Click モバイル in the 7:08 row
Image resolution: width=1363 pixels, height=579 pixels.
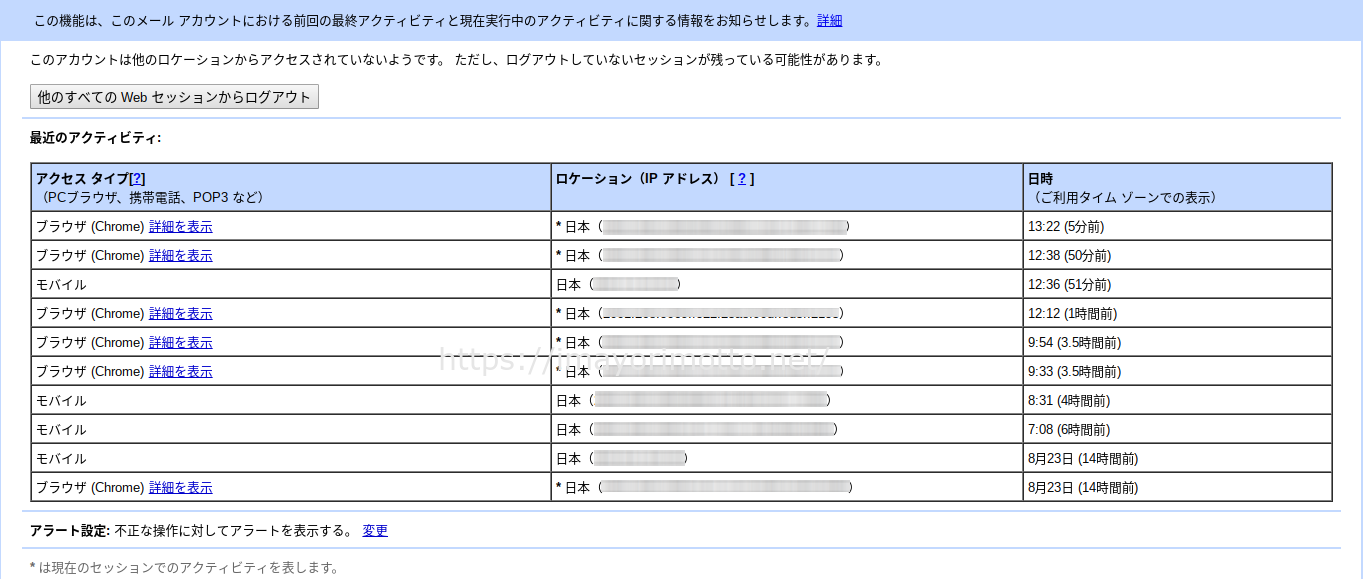coord(61,430)
